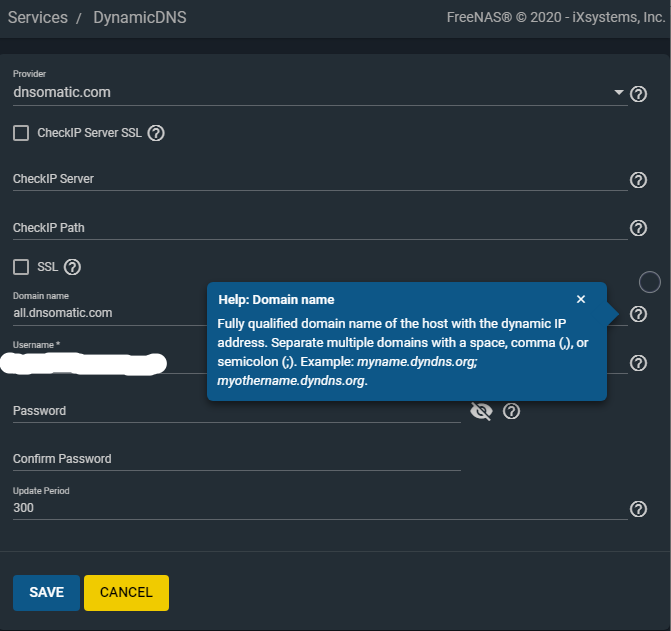671x631 pixels.
Task: Open help icon beside SSL checkbox
Action: click(72, 267)
